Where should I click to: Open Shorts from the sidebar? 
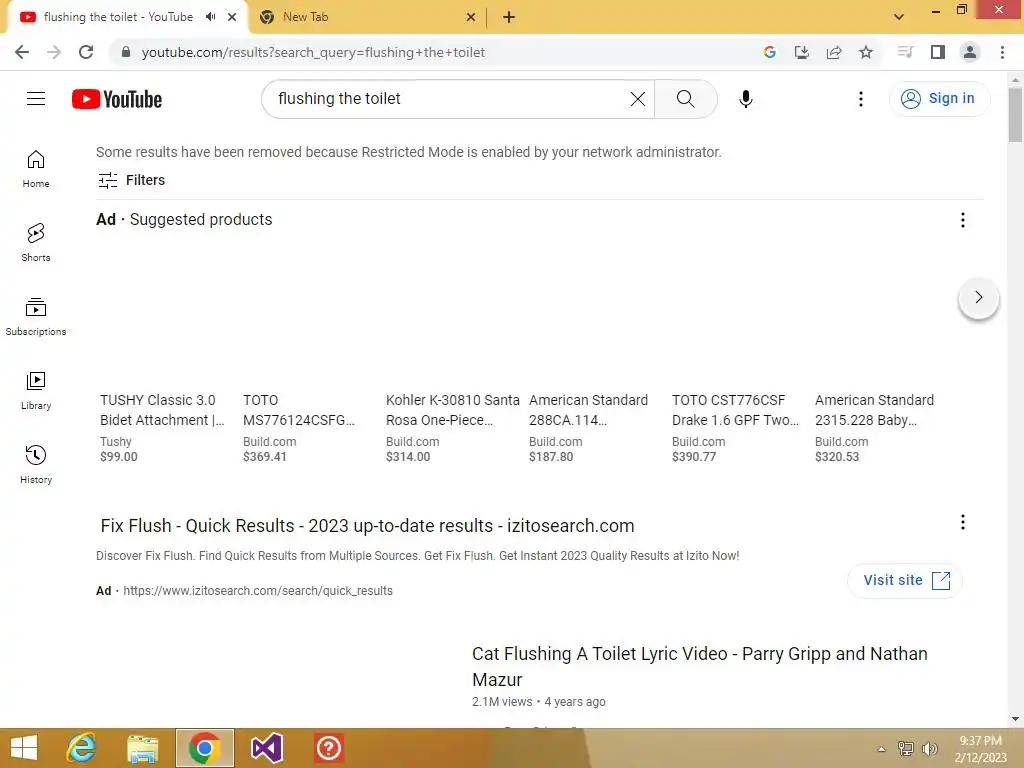tap(36, 243)
